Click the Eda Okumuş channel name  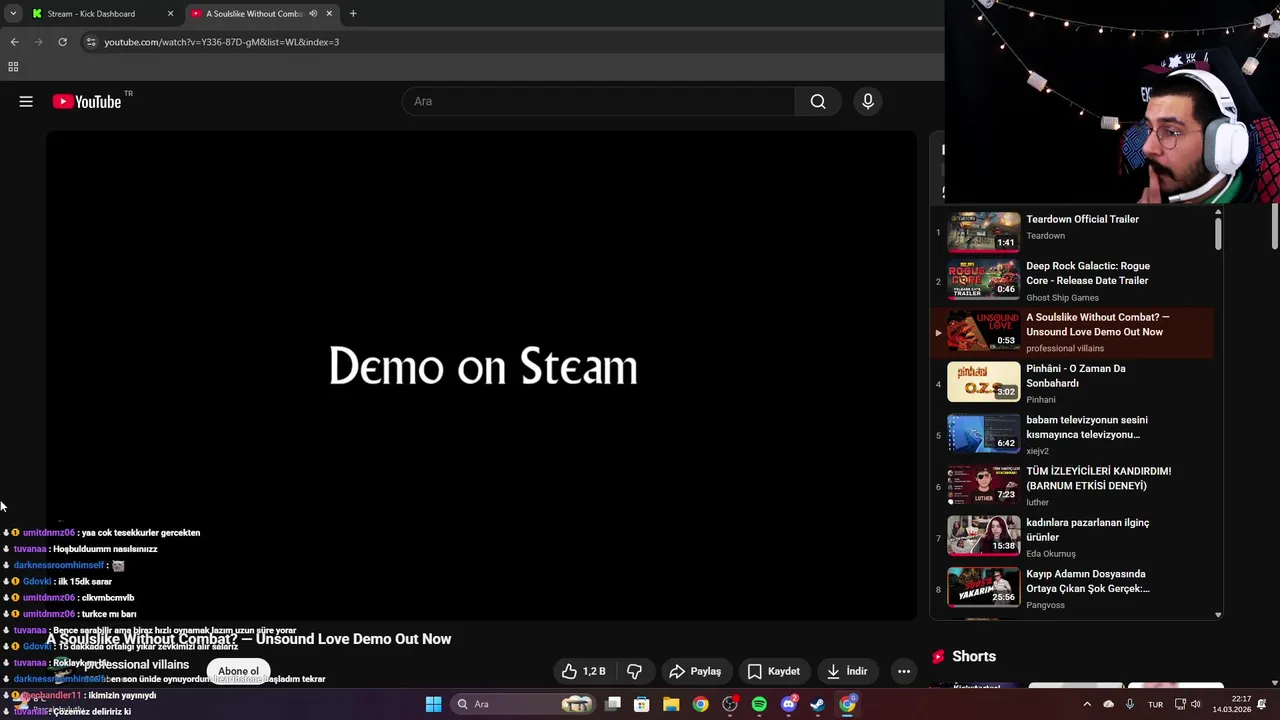point(1051,554)
